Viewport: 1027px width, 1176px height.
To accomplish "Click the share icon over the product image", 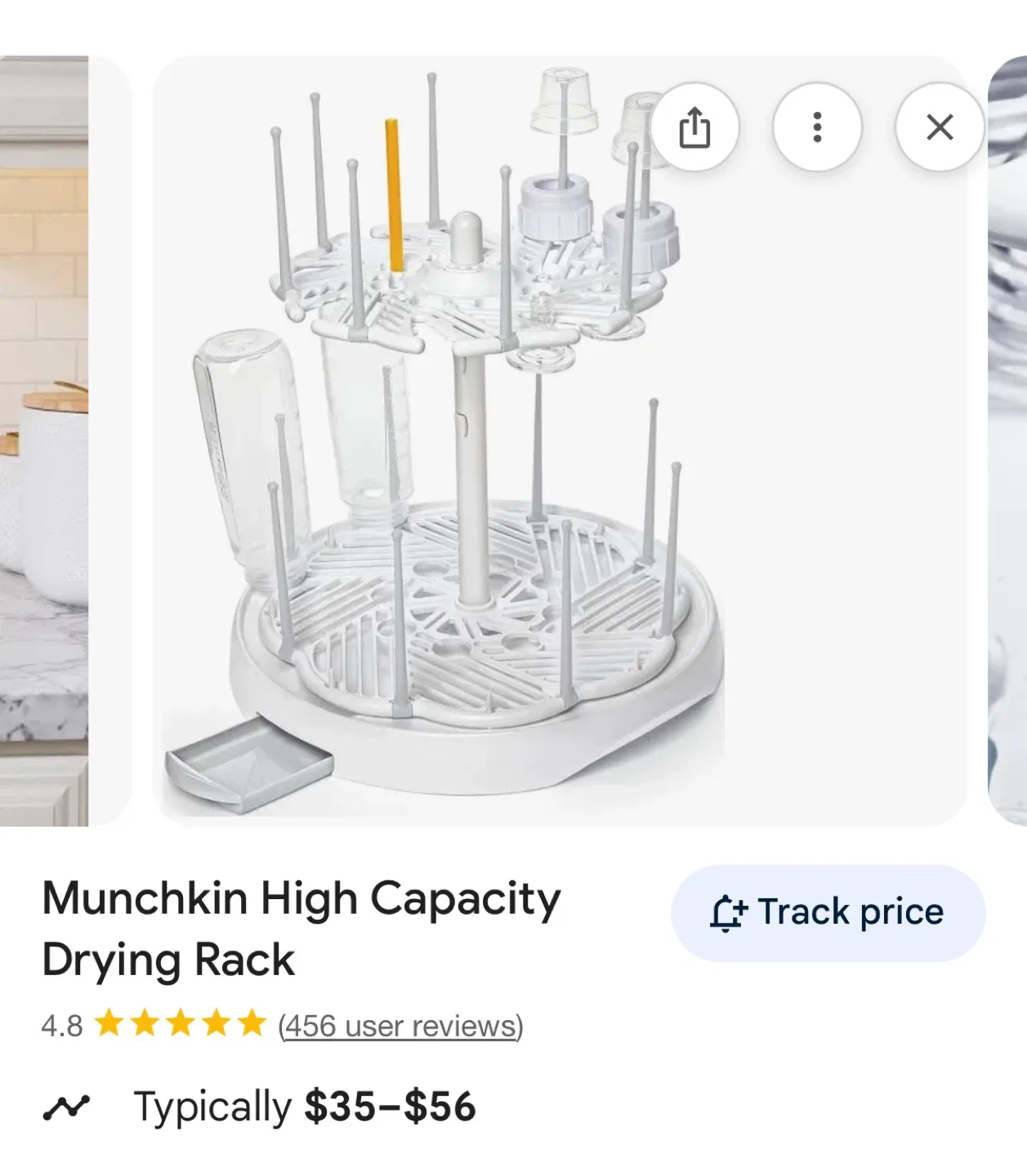I will [x=694, y=127].
